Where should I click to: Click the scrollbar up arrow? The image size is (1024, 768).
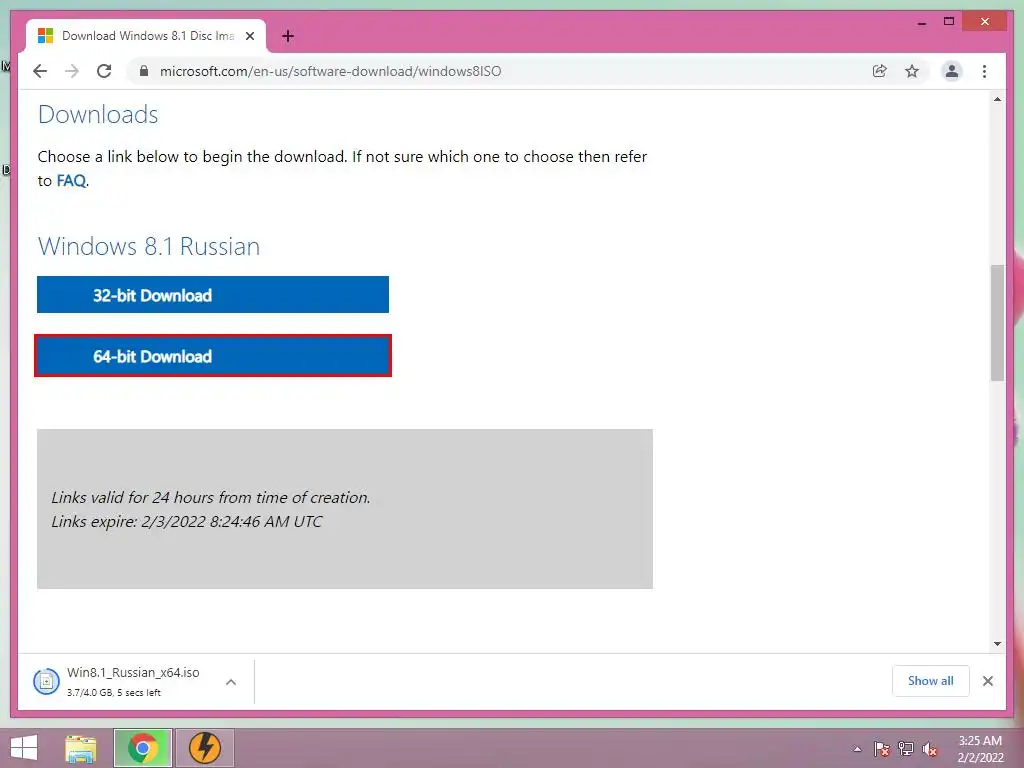pos(997,99)
